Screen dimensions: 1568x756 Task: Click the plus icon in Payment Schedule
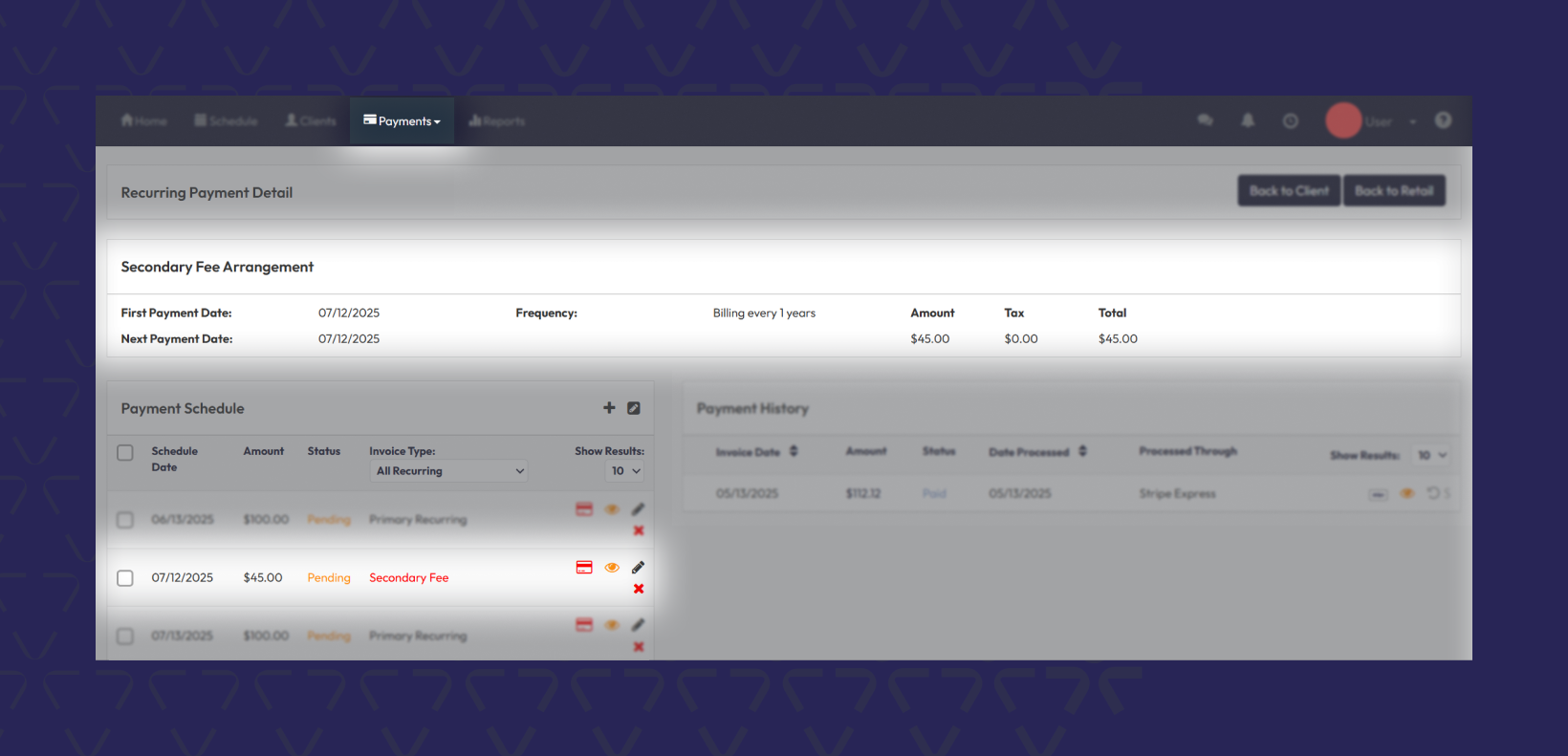(609, 408)
